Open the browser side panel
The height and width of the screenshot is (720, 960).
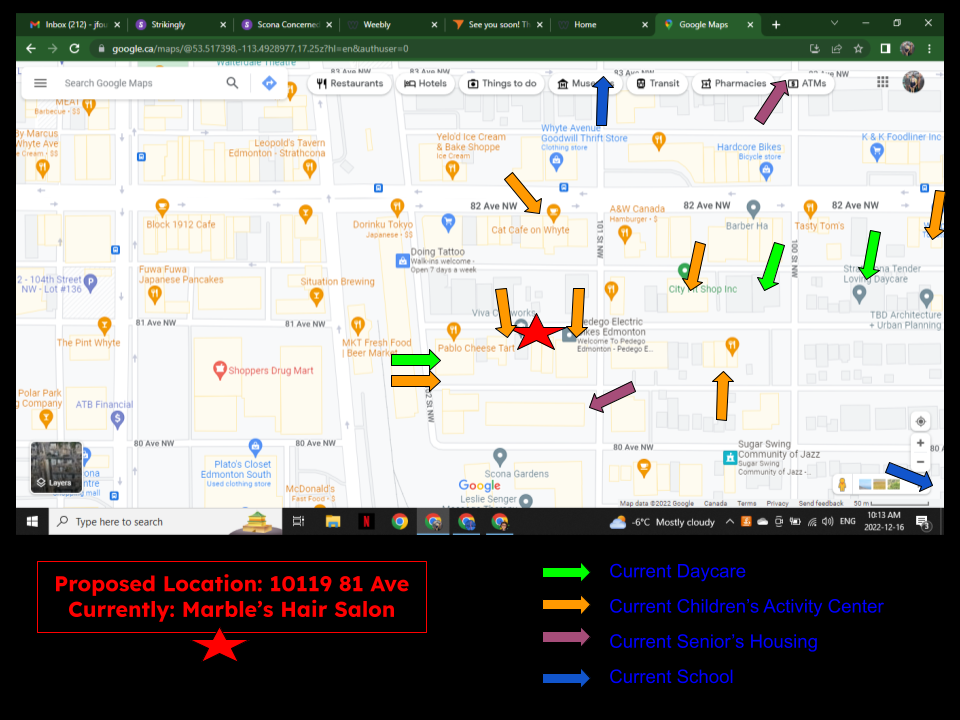885,48
